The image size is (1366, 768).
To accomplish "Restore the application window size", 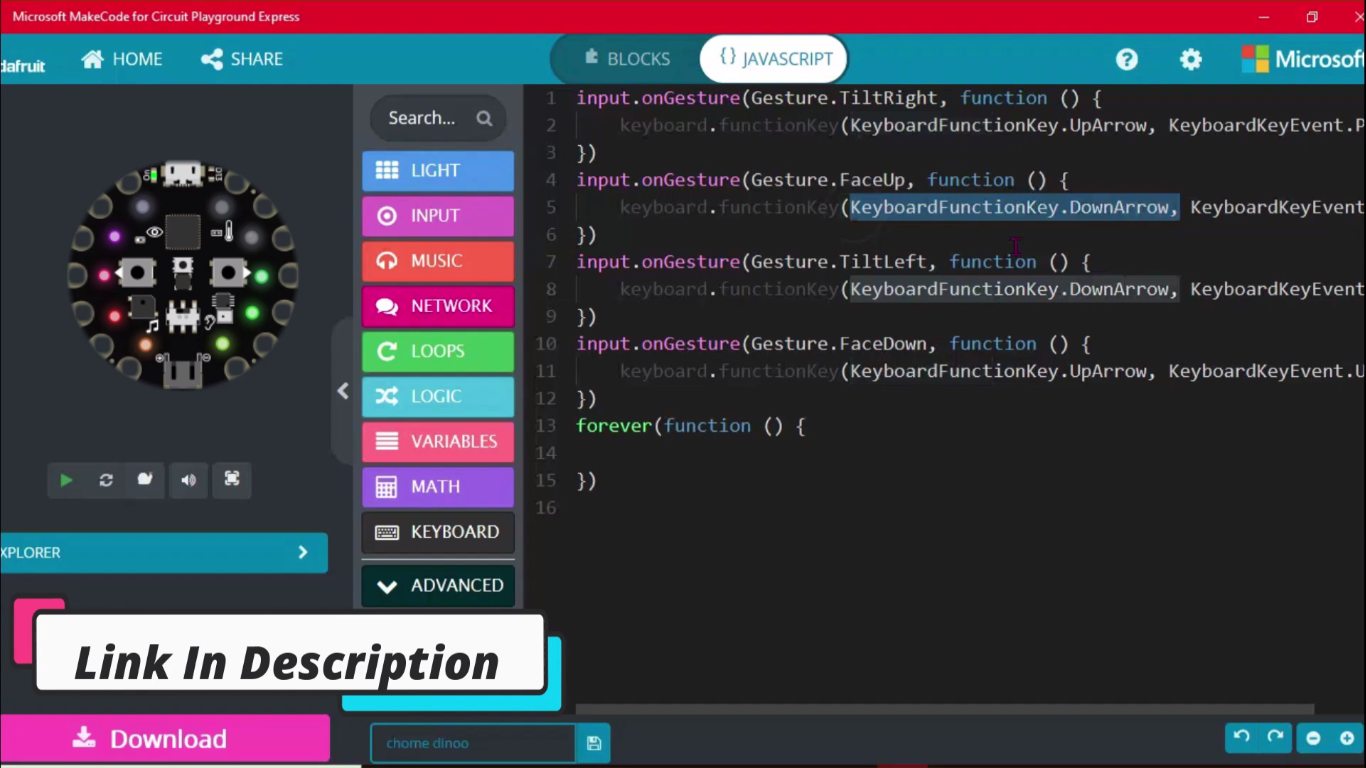I will click(x=1312, y=17).
